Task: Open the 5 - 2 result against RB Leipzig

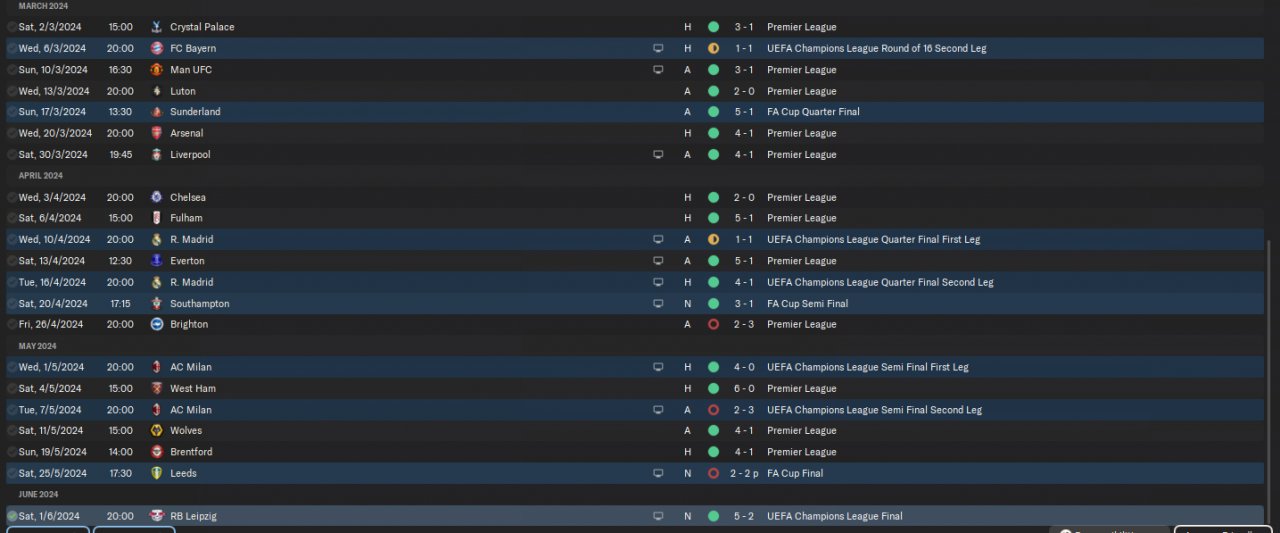Action: click(743, 516)
